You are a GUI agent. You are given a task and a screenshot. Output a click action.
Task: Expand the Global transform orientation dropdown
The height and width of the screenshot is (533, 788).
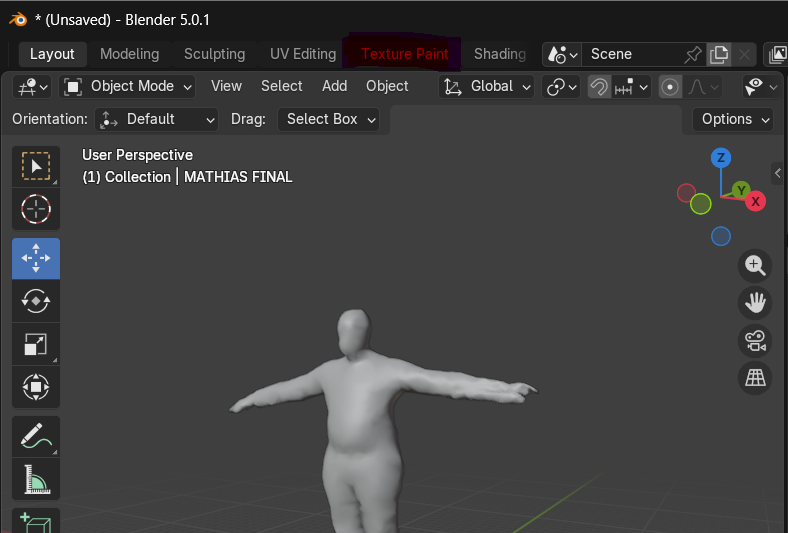(487, 87)
